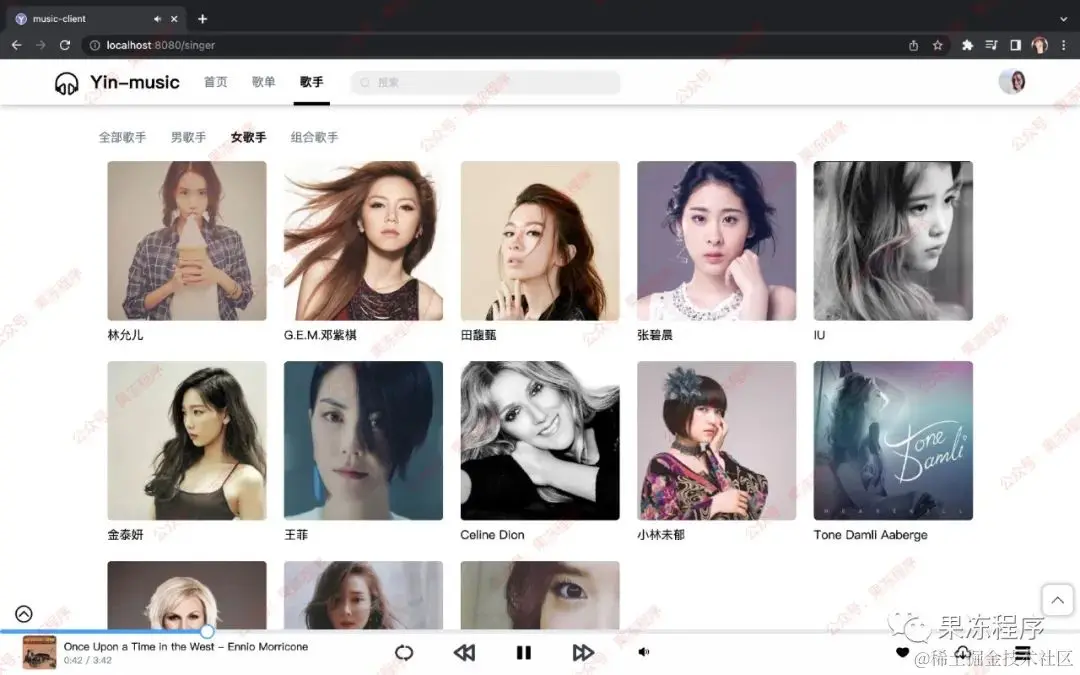Switch to the 首页 tab

215,82
